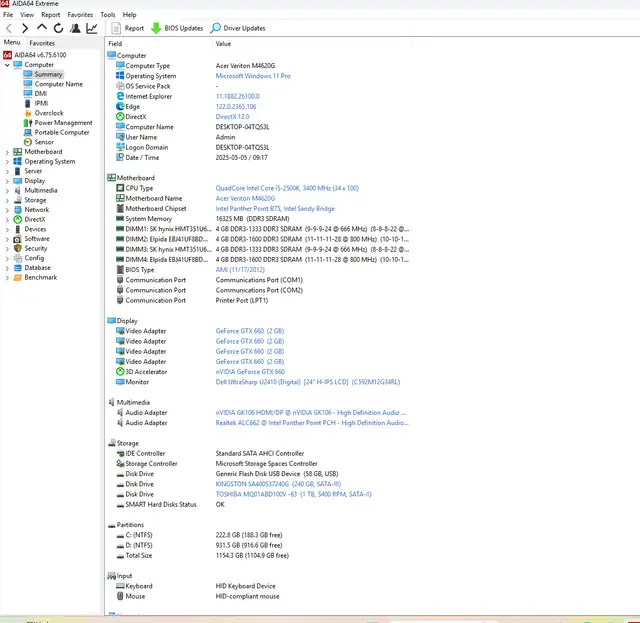This screenshot has width=640, height=623.
Task: Open the graph chart toolbar icon
Action: (x=92, y=28)
